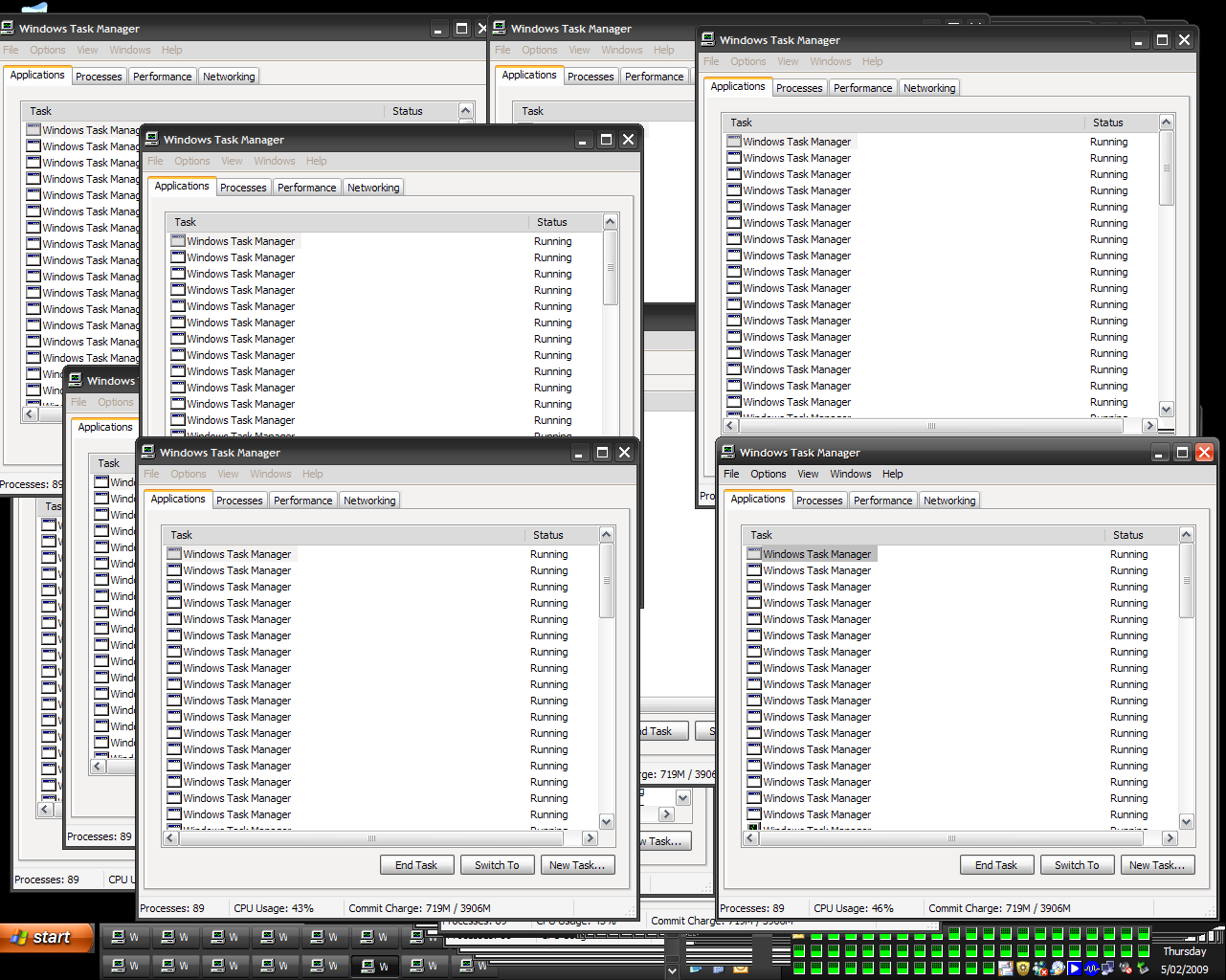
Task: Click the blue play-button tray icon
Action: (1074, 969)
